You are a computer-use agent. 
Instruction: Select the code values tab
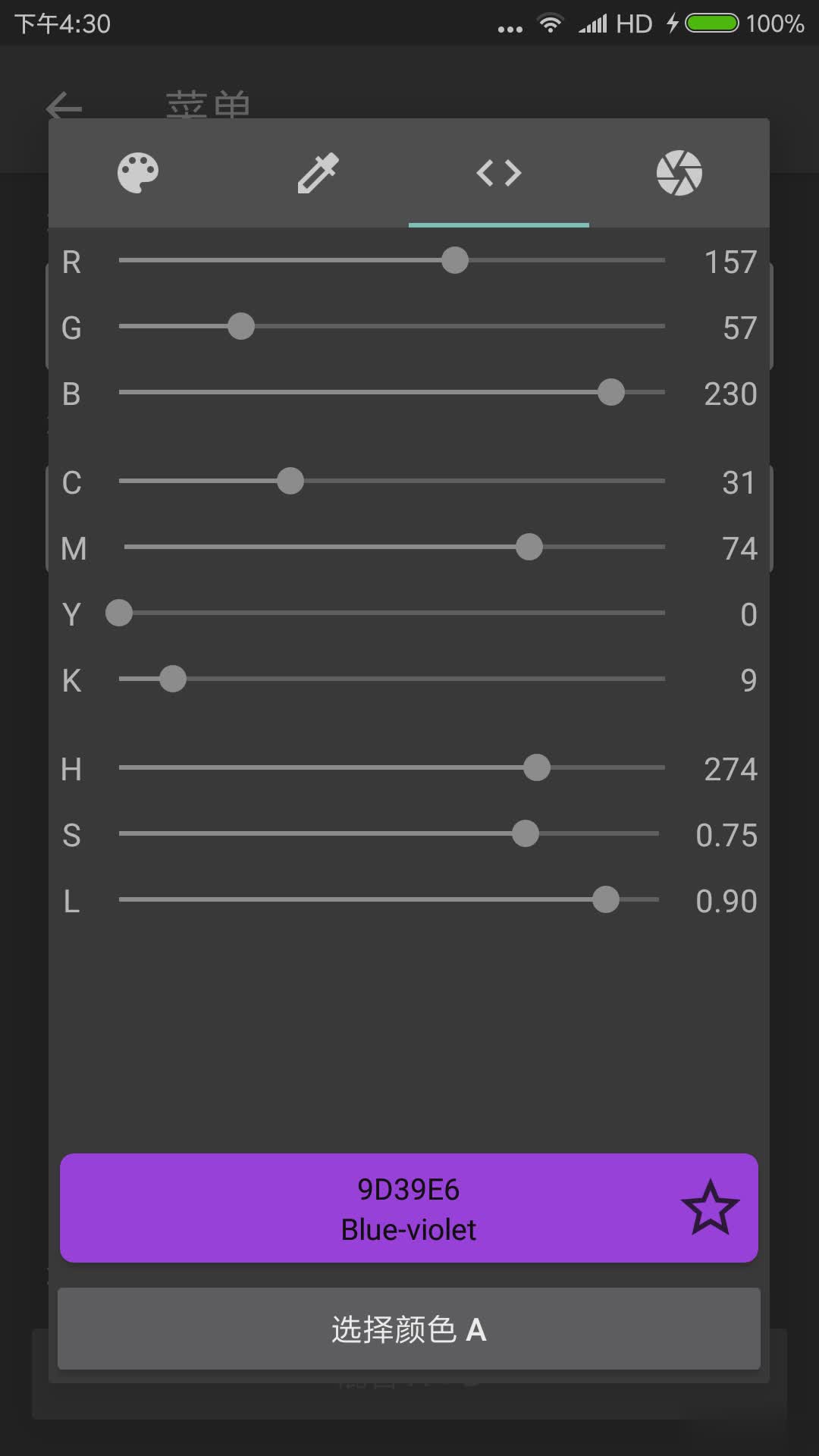(x=499, y=173)
